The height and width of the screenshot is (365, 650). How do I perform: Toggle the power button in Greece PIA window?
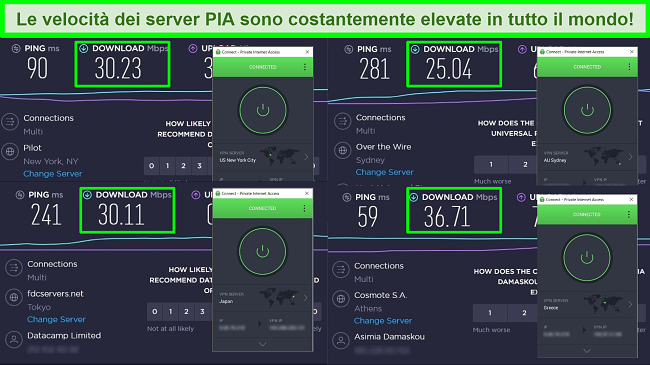tap(587, 258)
